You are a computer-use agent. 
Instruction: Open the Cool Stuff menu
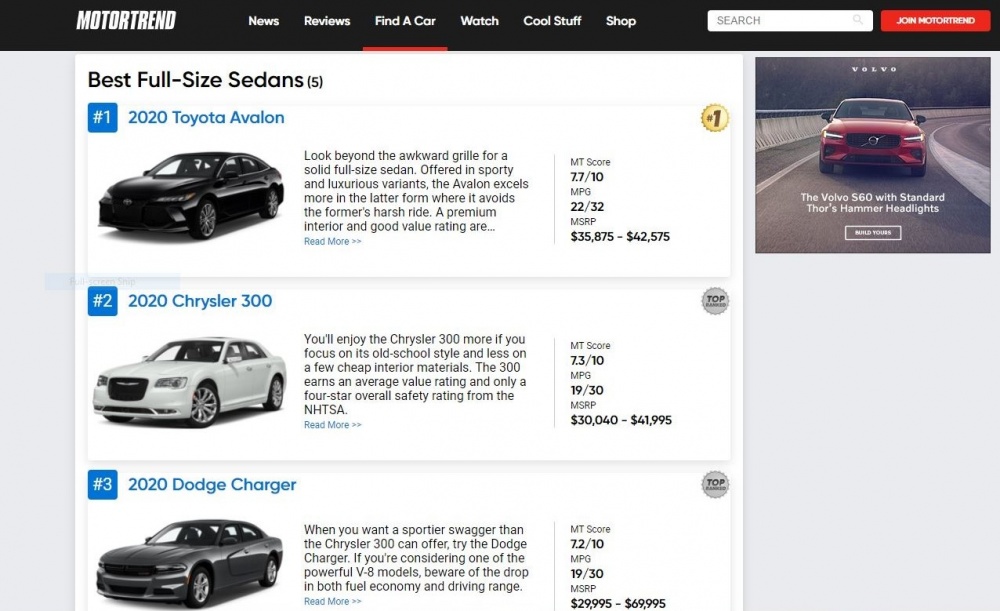(x=552, y=21)
